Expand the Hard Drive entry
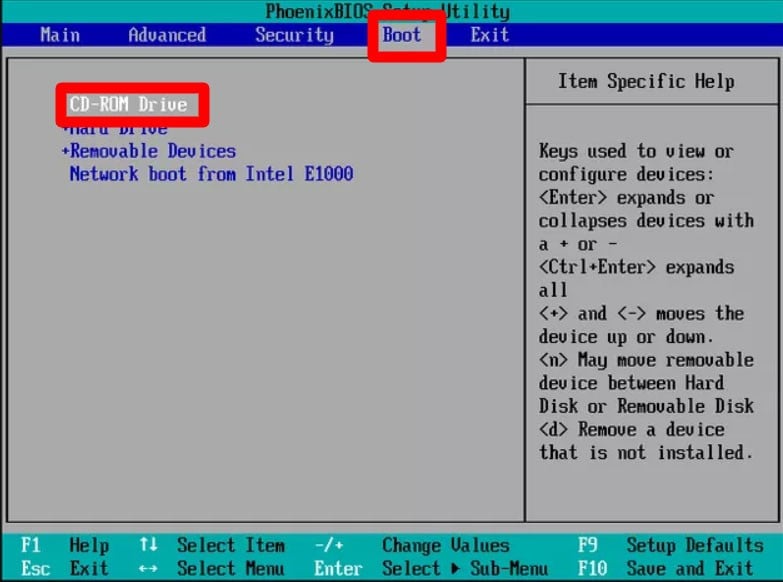The height and width of the screenshot is (582, 783). coord(115,129)
